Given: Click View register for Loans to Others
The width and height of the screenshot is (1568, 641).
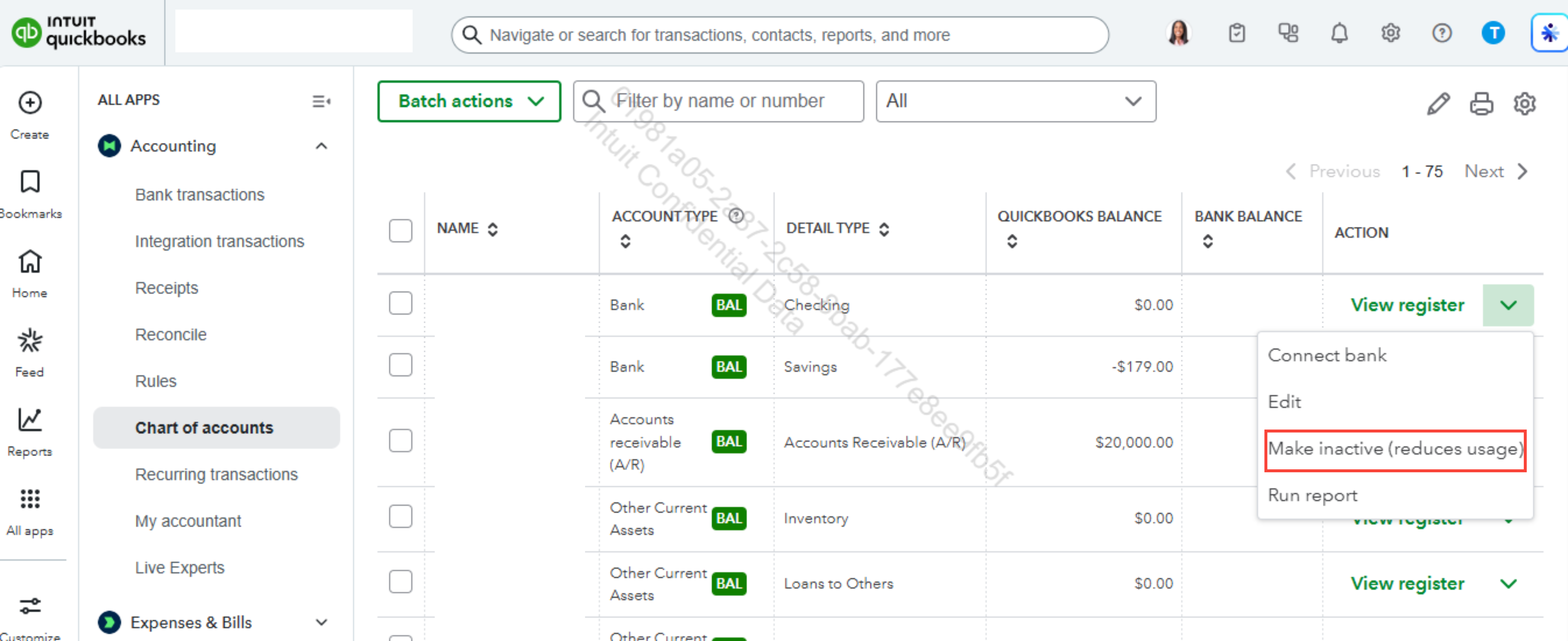Looking at the screenshot, I should pyautogui.click(x=1407, y=584).
